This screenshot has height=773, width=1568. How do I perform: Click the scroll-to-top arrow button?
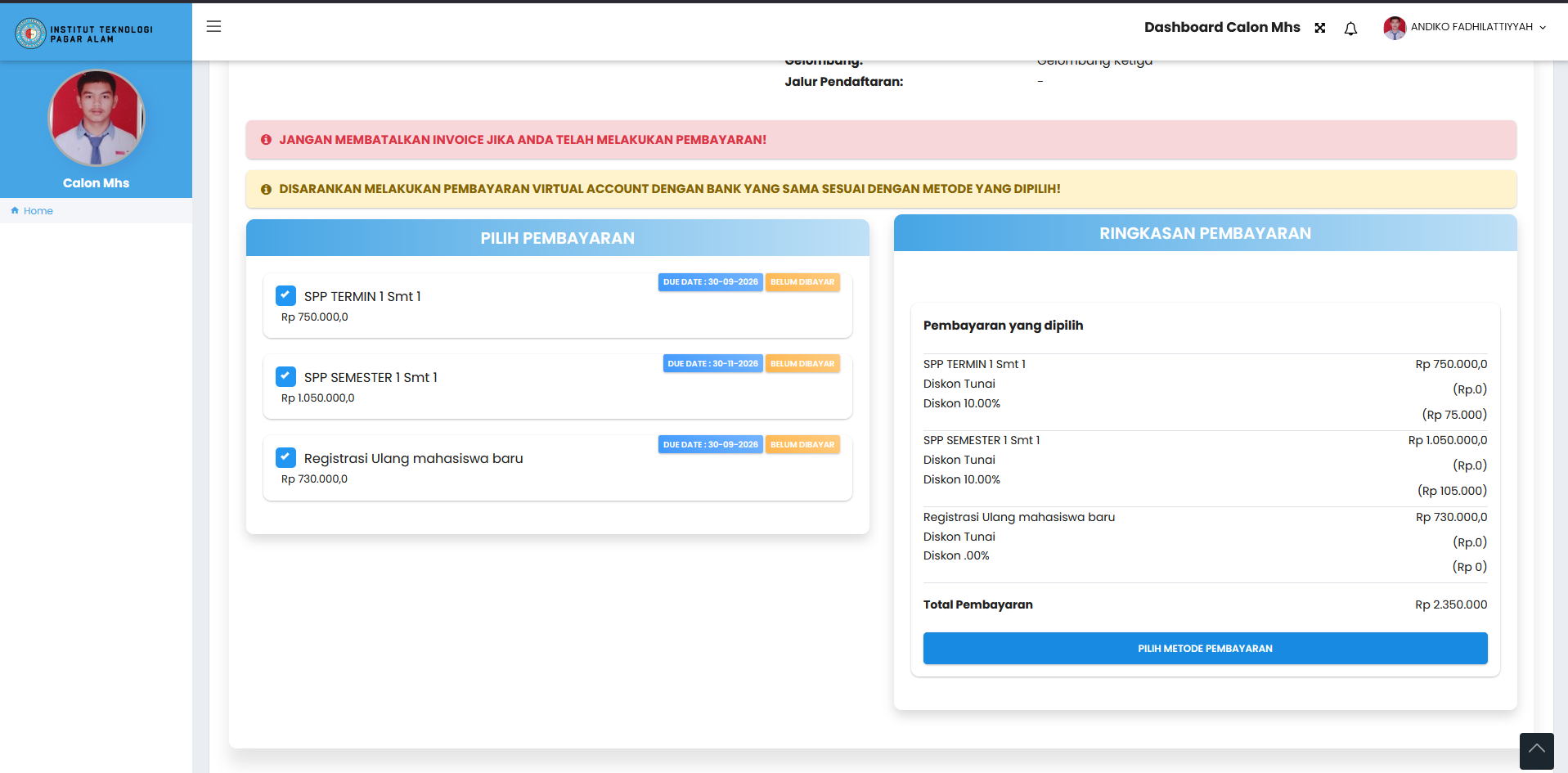tap(1536, 750)
